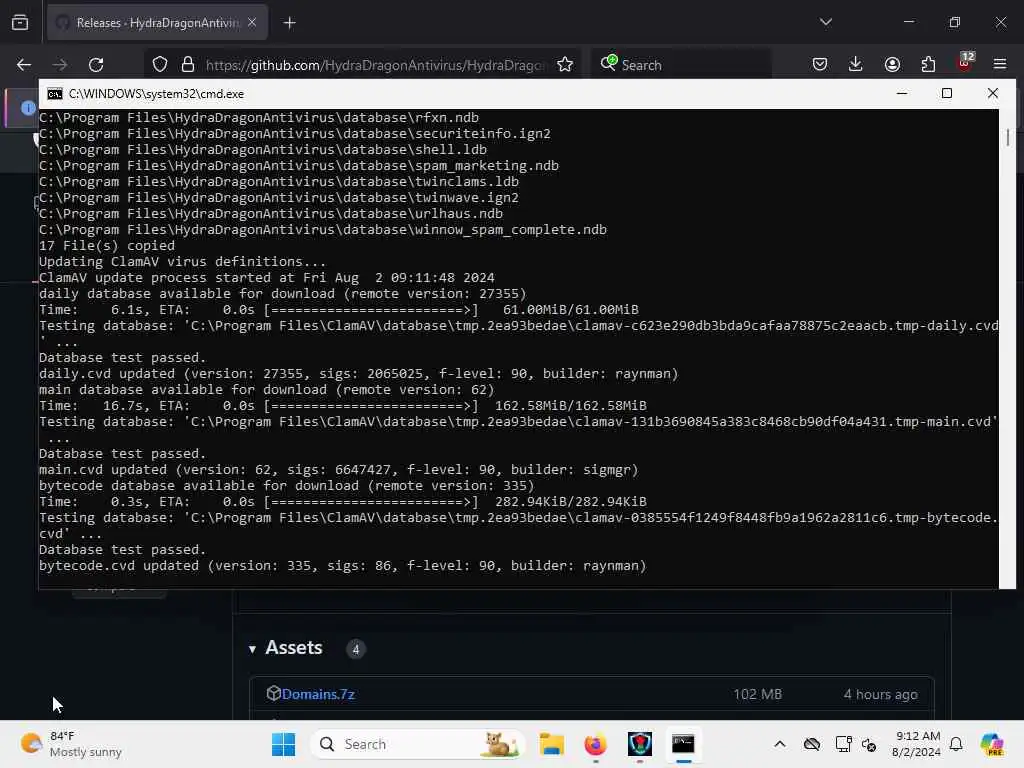The image size is (1024, 768).
Task: Open the OneDrive cloud tray icon
Action: (812, 744)
